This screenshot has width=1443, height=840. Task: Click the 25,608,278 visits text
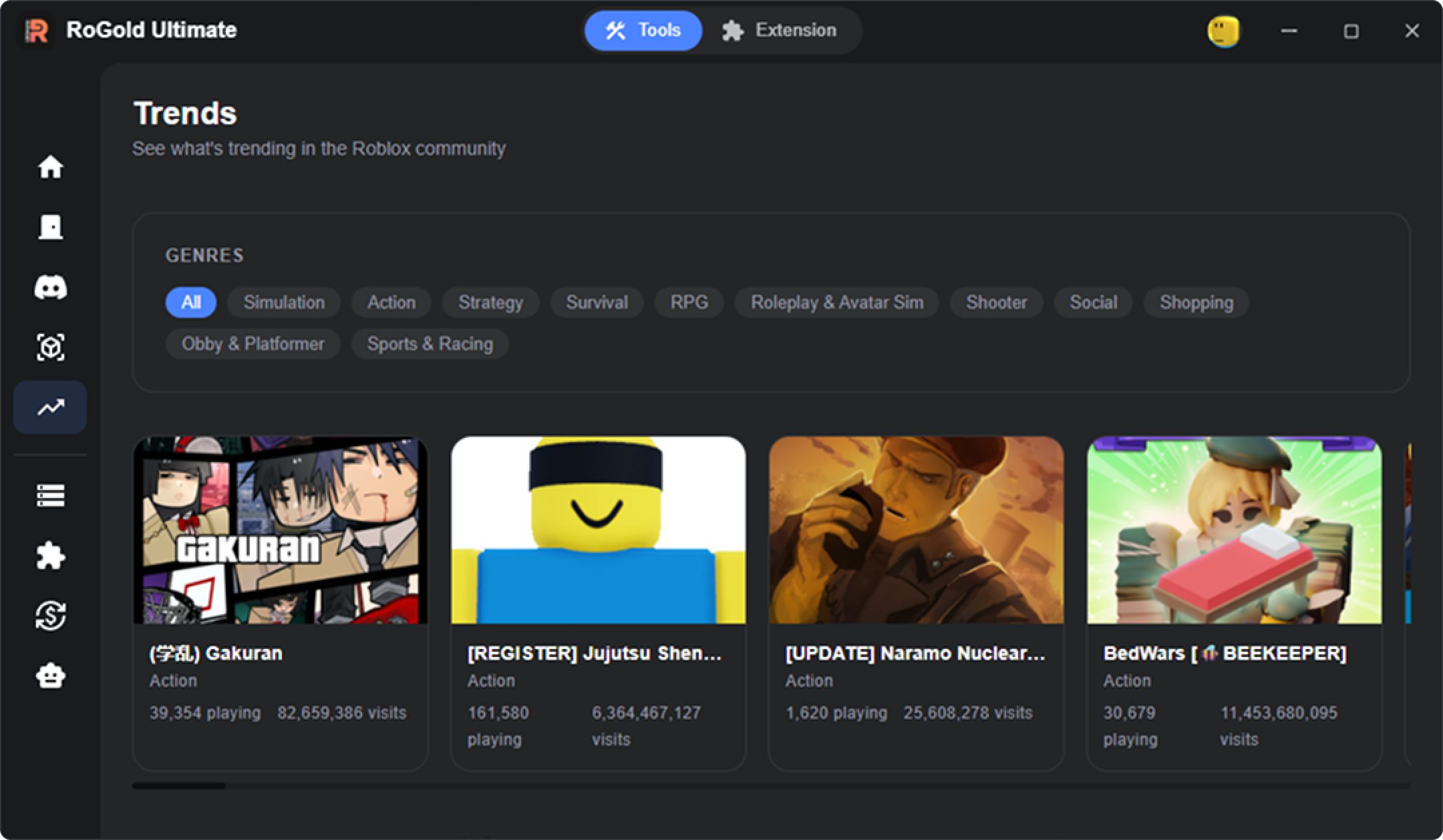pyautogui.click(x=968, y=712)
